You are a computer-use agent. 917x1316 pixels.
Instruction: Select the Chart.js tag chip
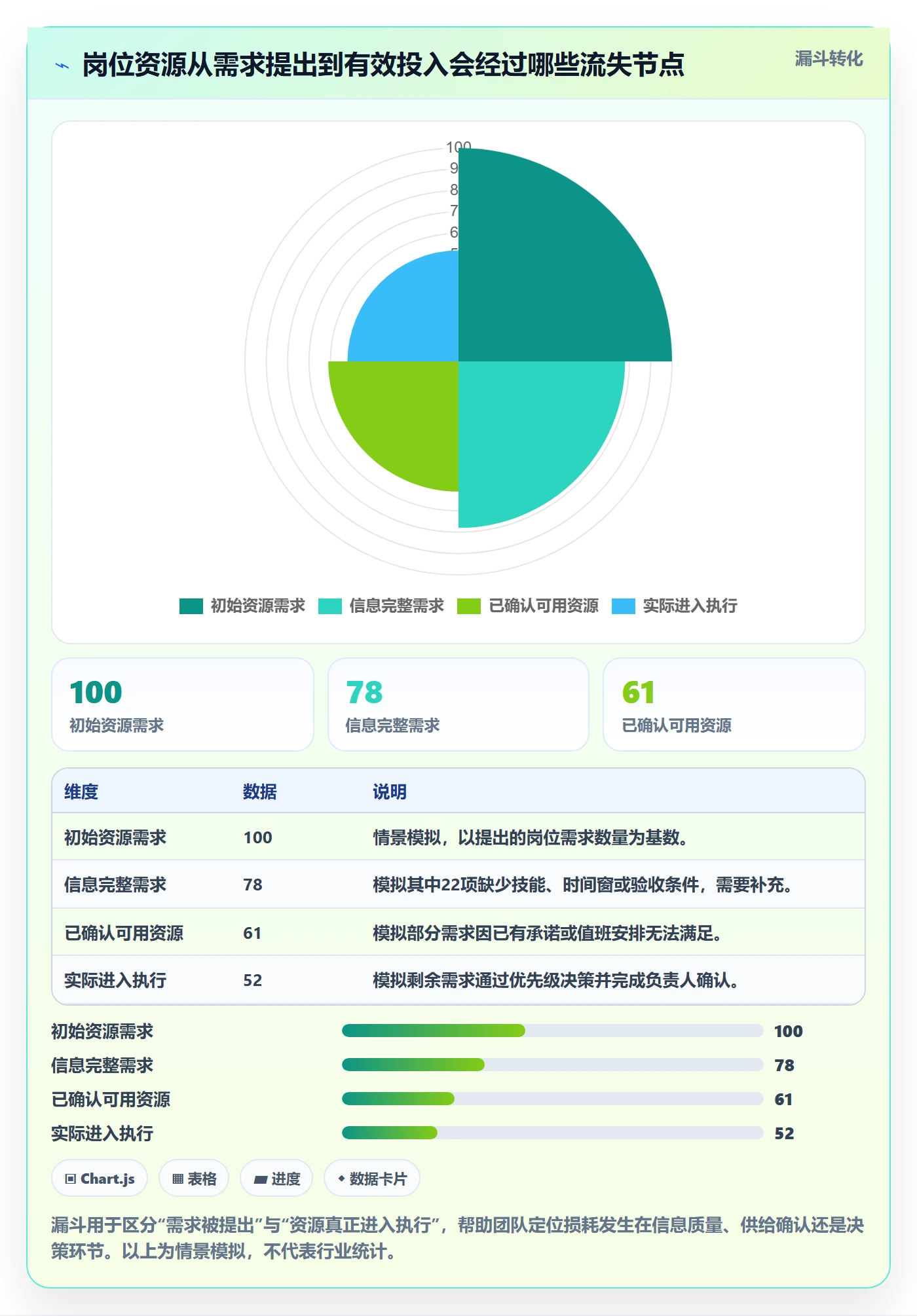pos(100,1178)
